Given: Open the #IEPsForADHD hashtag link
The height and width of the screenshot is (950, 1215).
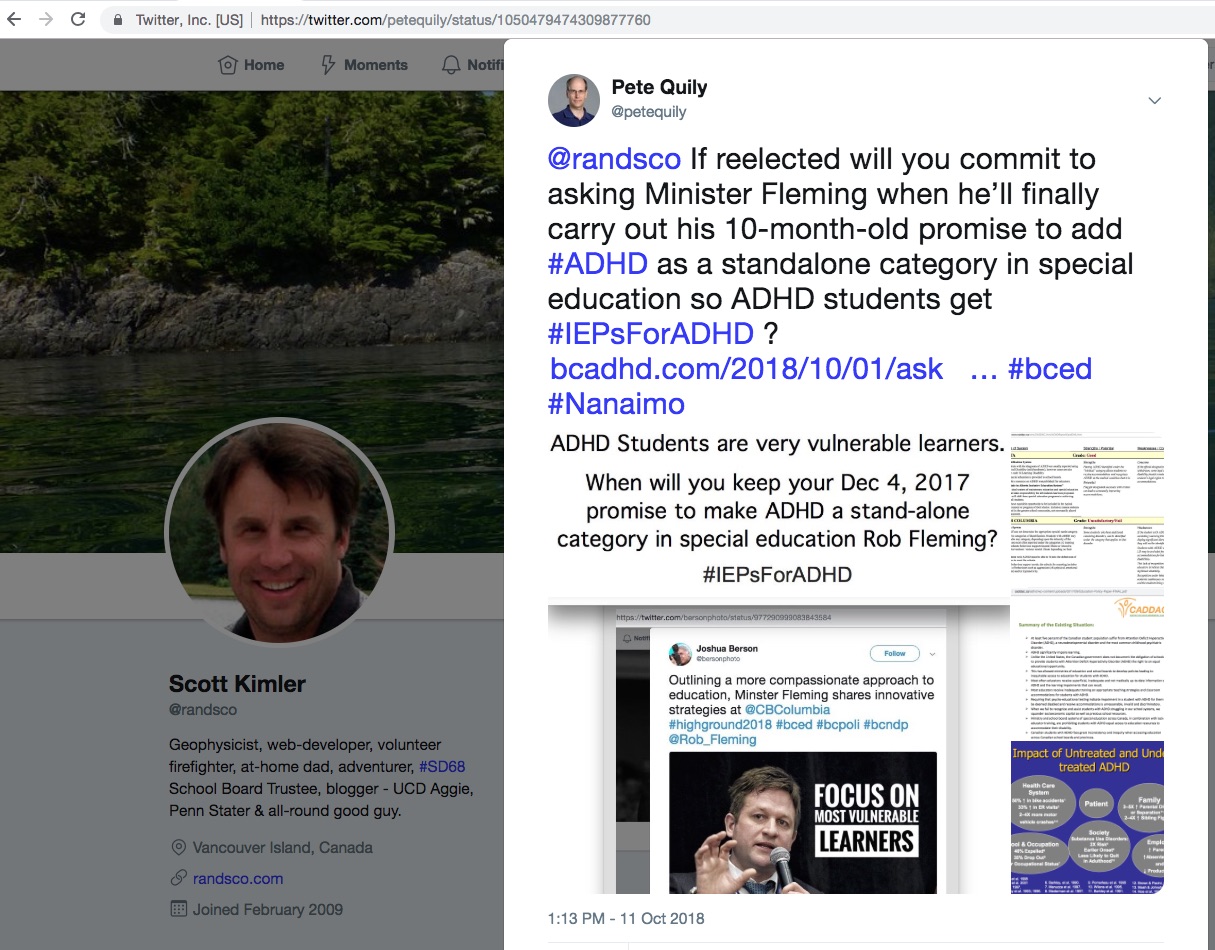Looking at the screenshot, I should click(650, 333).
